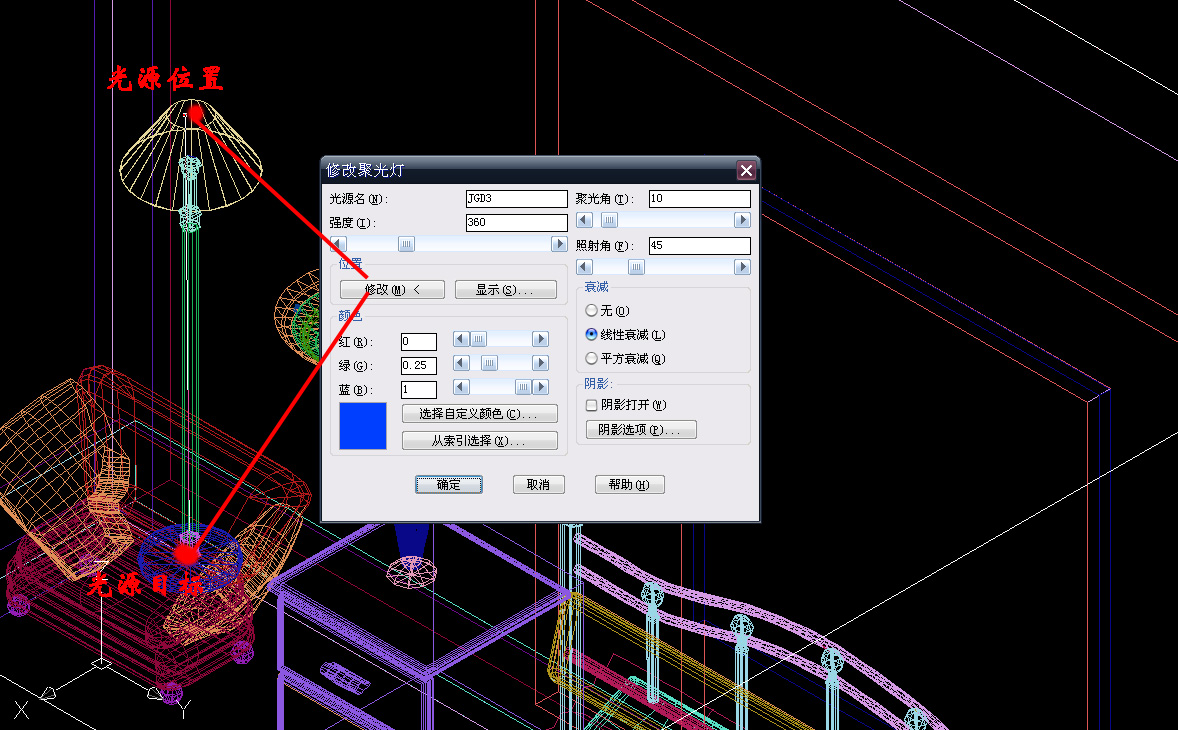The image size is (1178, 730).
Task: Increase green with right arrow
Action: tap(540, 363)
